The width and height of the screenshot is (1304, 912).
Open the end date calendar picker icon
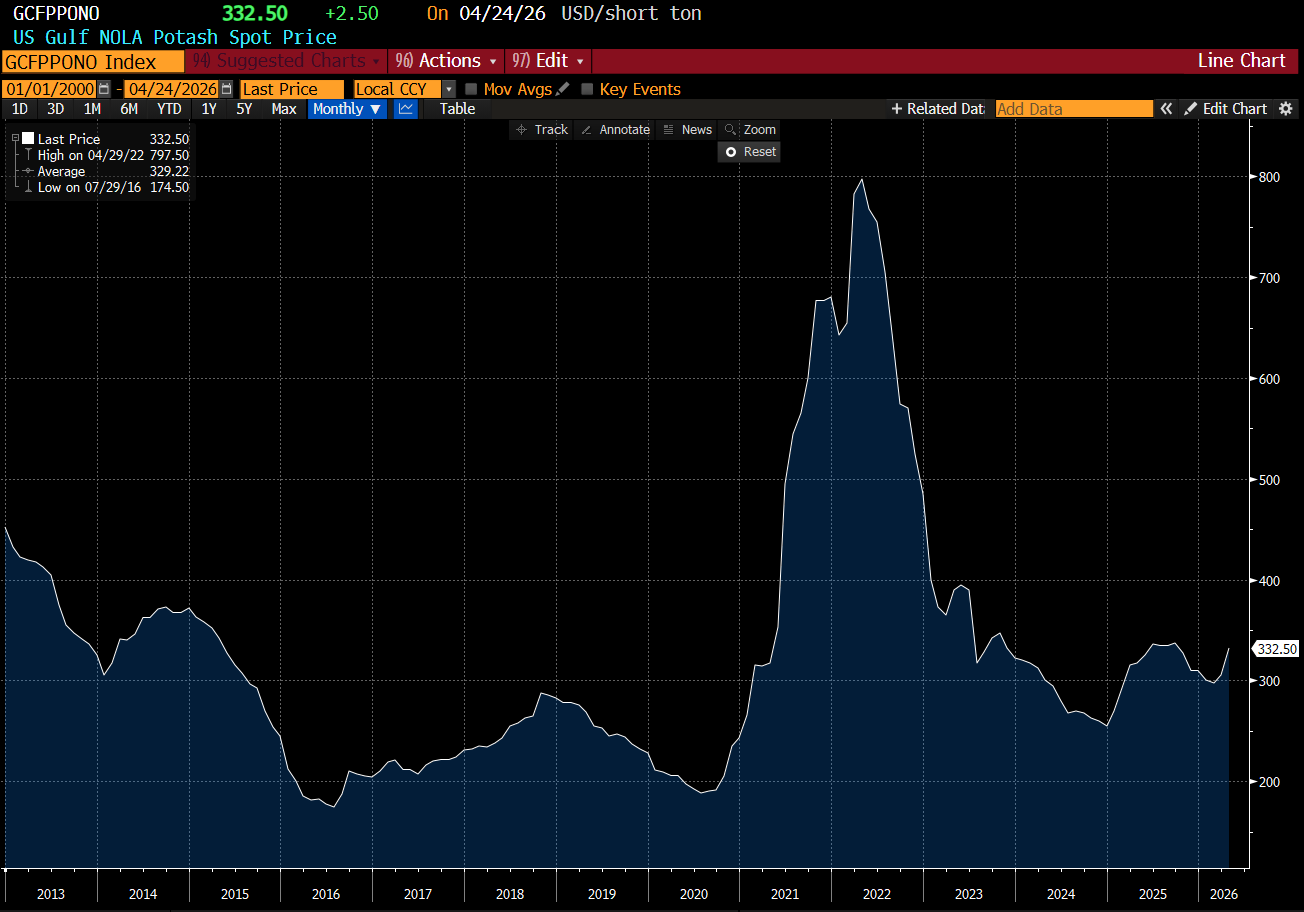coord(226,89)
